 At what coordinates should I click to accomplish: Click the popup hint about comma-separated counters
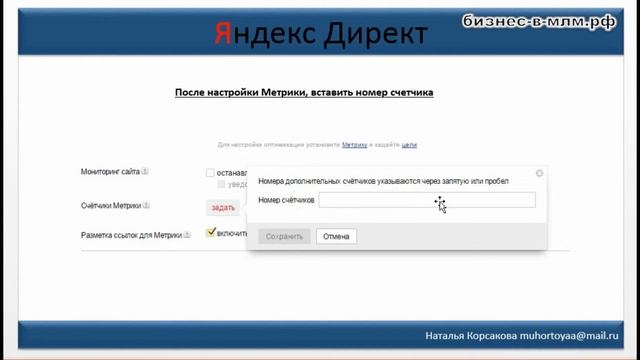tap(383, 181)
